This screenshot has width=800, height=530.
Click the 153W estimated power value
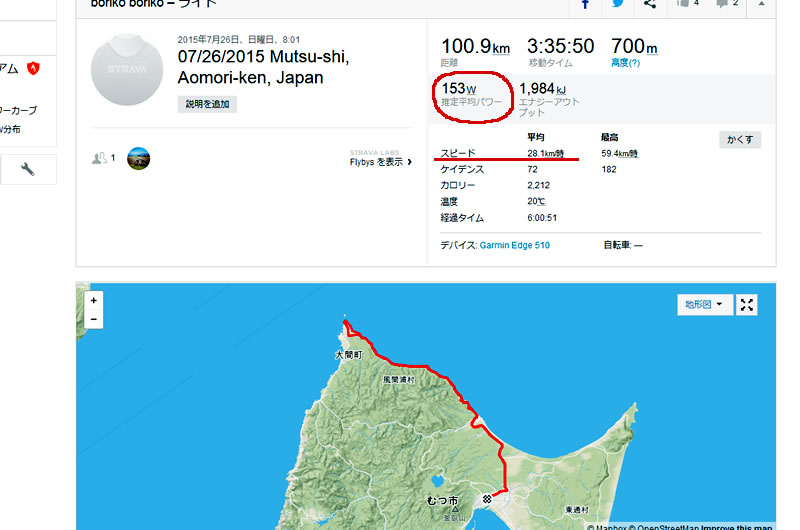point(459,89)
